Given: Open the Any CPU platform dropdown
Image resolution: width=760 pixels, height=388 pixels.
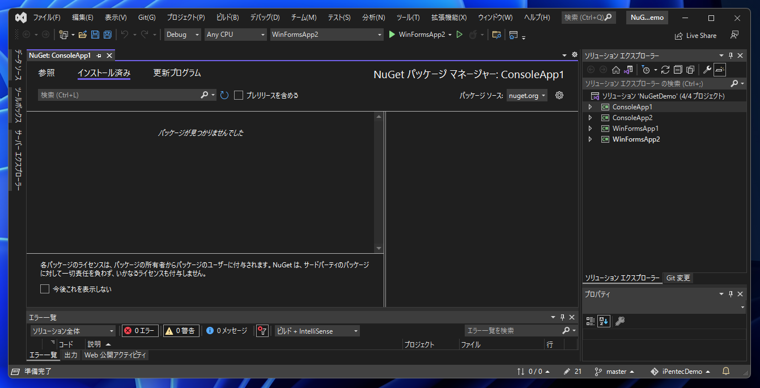Looking at the screenshot, I should (x=235, y=35).
